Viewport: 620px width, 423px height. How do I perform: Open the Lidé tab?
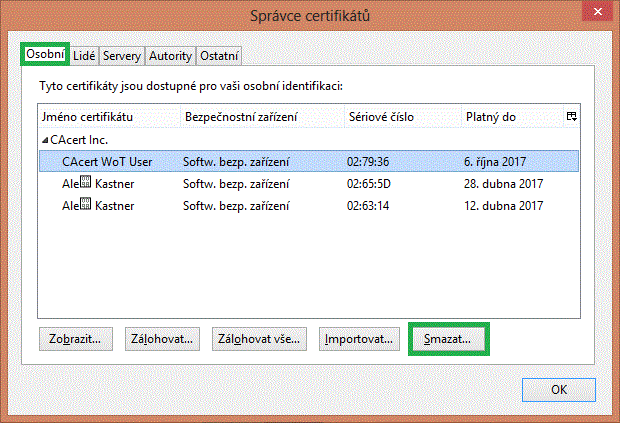(x=84, y=56)
